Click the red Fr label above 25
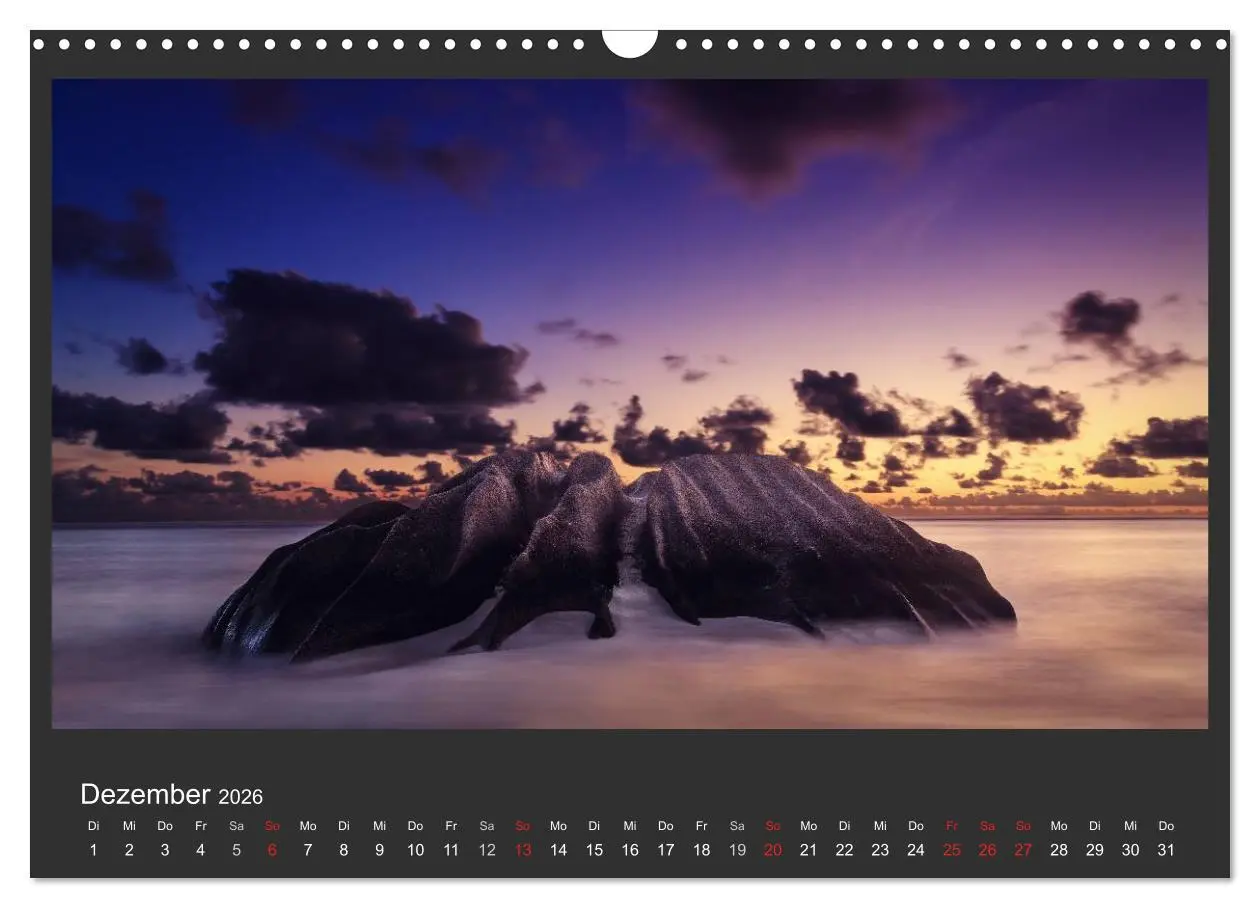 (x=952, y=826)
